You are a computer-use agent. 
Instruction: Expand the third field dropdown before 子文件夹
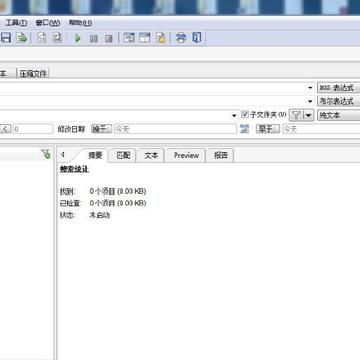point(234,115)
